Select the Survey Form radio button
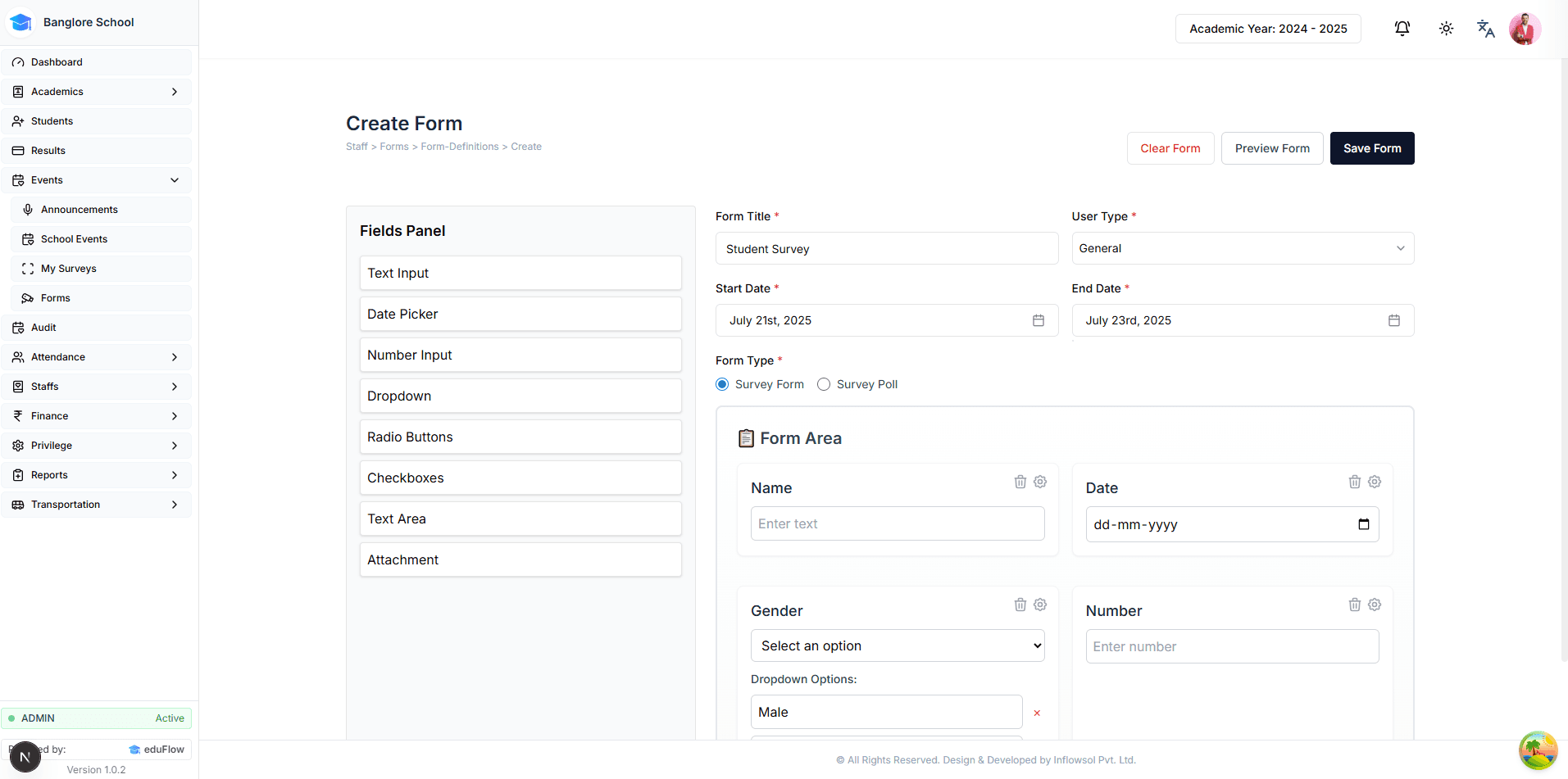The height and width of the screenshot is (779, 1568). tap(722, 384)
